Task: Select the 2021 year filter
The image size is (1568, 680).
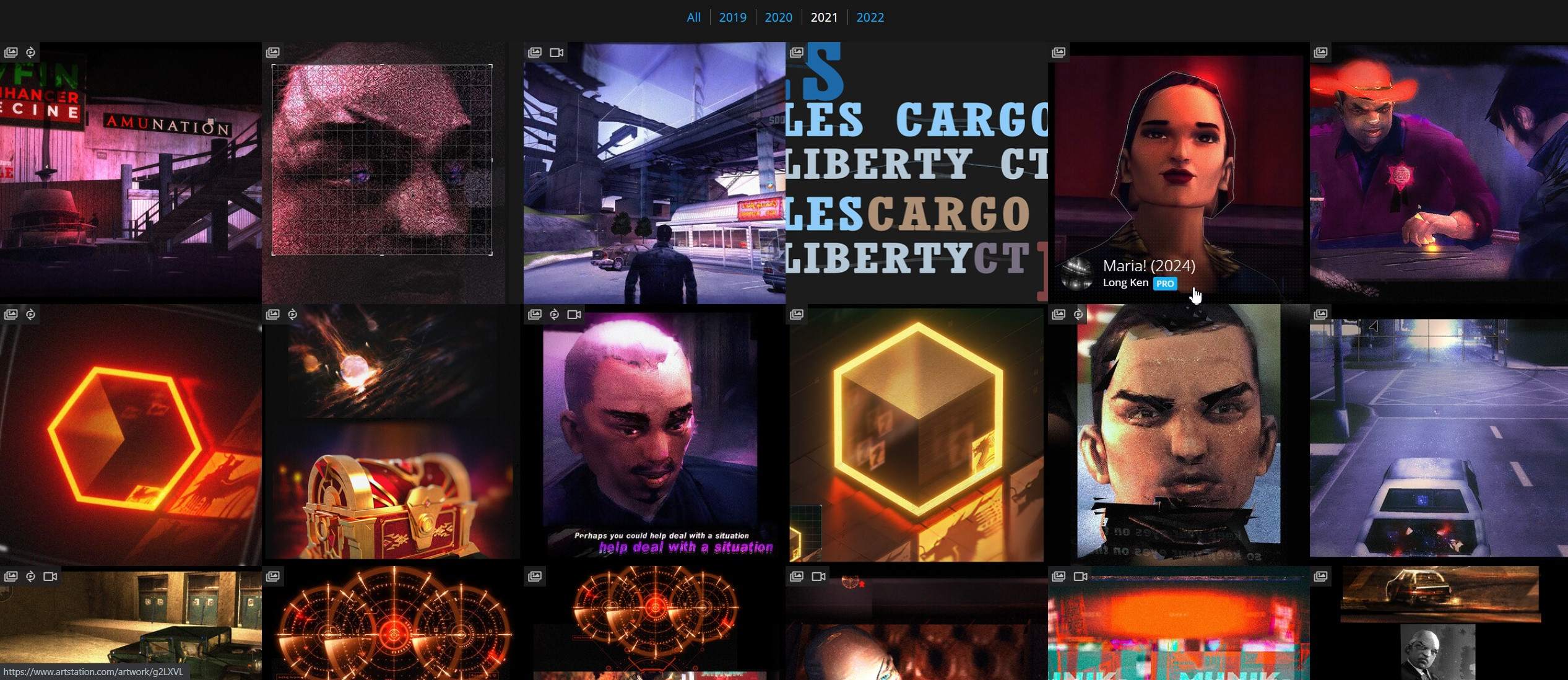Action: (x=824, y=17)
